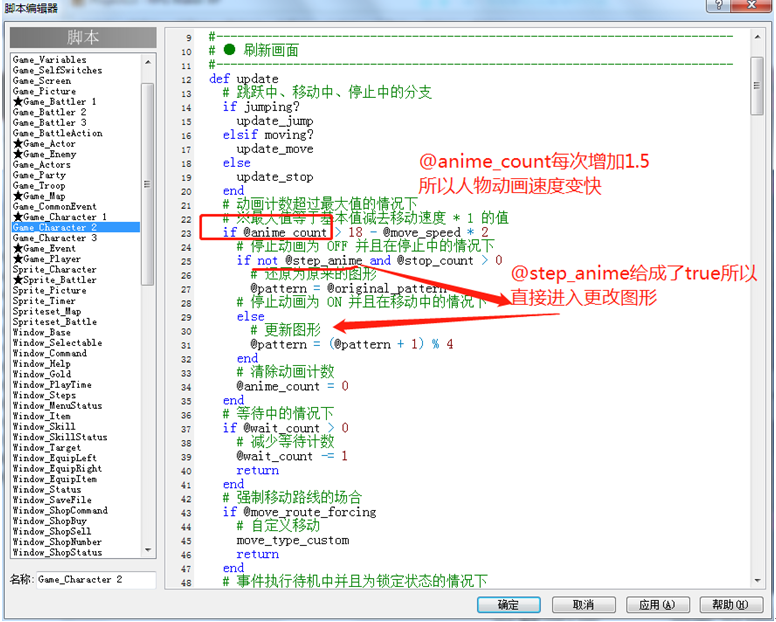Viewport: 776px width, 622px height.
Task: Click the help question mark title button
Action: (719, 5)
